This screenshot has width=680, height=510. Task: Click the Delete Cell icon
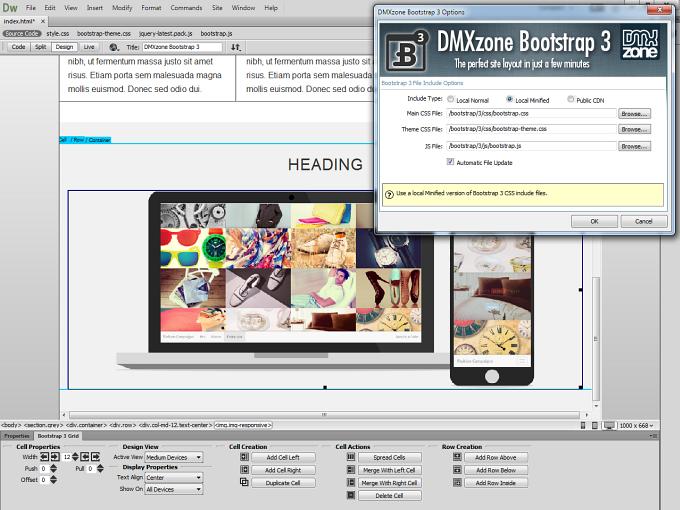351,495
